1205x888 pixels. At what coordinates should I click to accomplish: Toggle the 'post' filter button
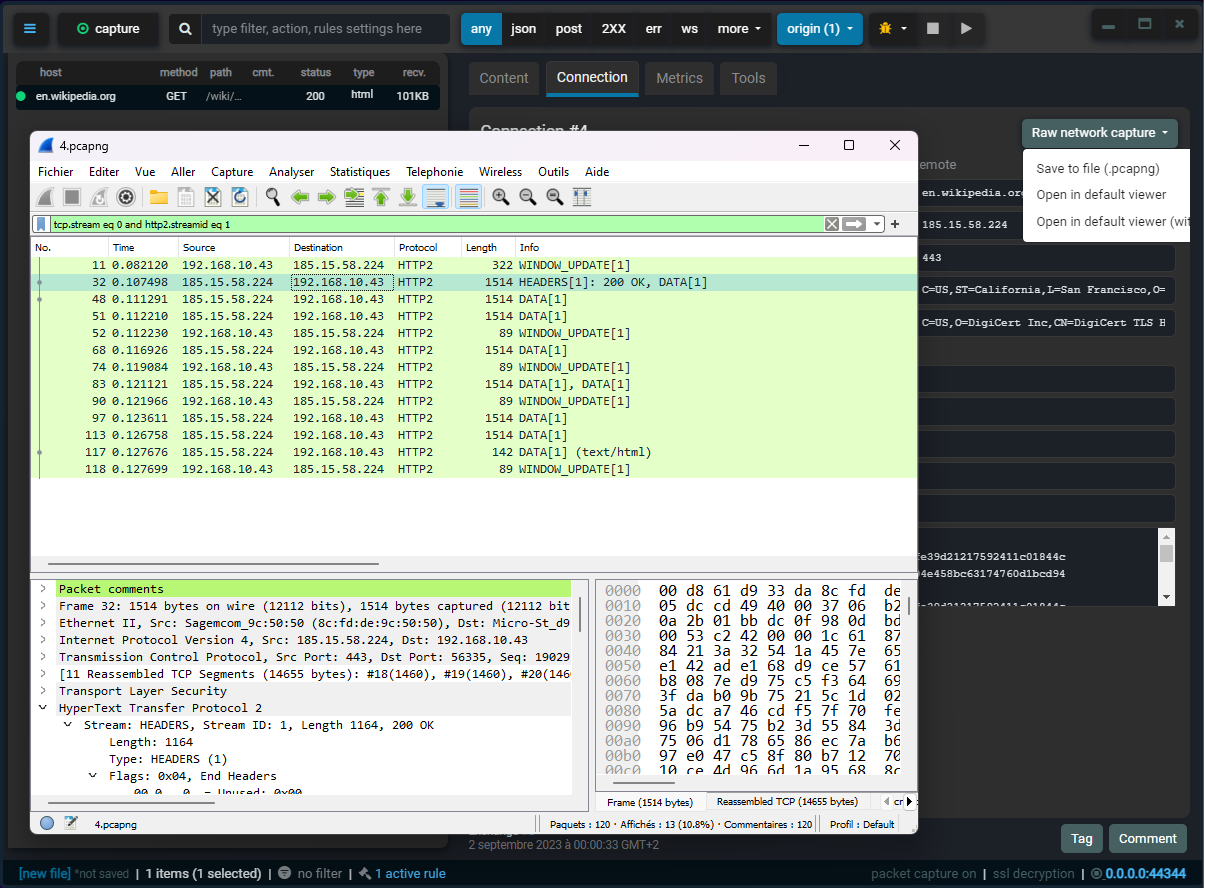coord(569,29)
